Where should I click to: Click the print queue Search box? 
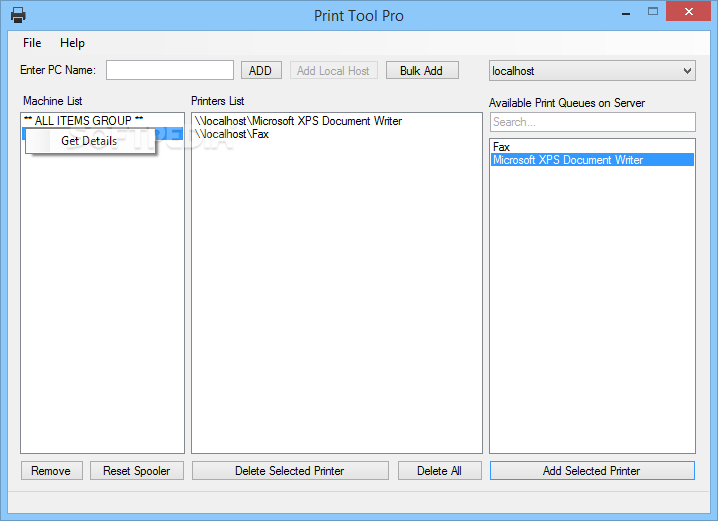click(592, 122)
